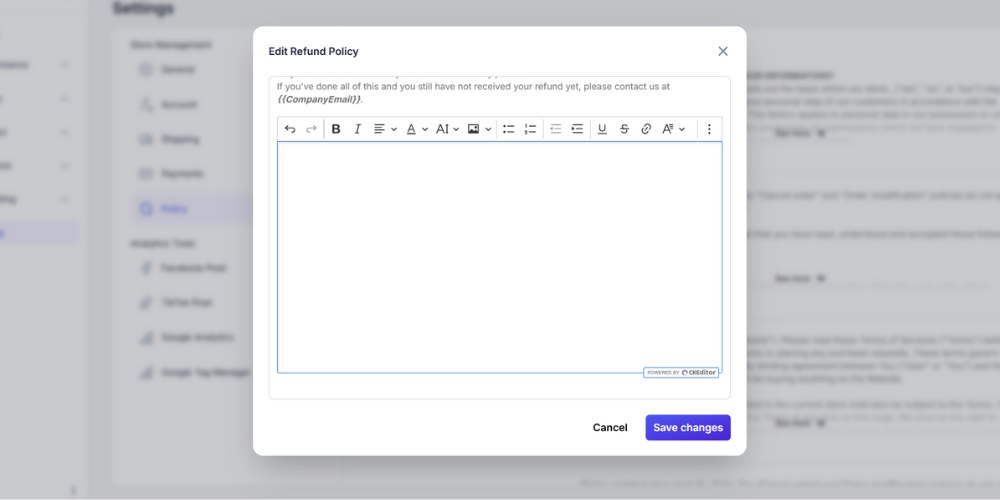The width and height of the screenshot is (1000, 500).
Task: Close the Edit Refund Policy dialog
Action: (723, 51)
